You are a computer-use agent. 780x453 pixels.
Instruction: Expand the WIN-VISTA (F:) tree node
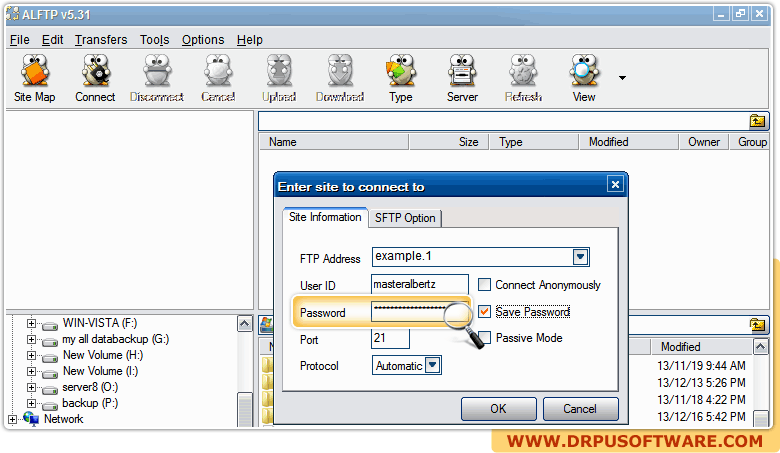tap(31, 323)
